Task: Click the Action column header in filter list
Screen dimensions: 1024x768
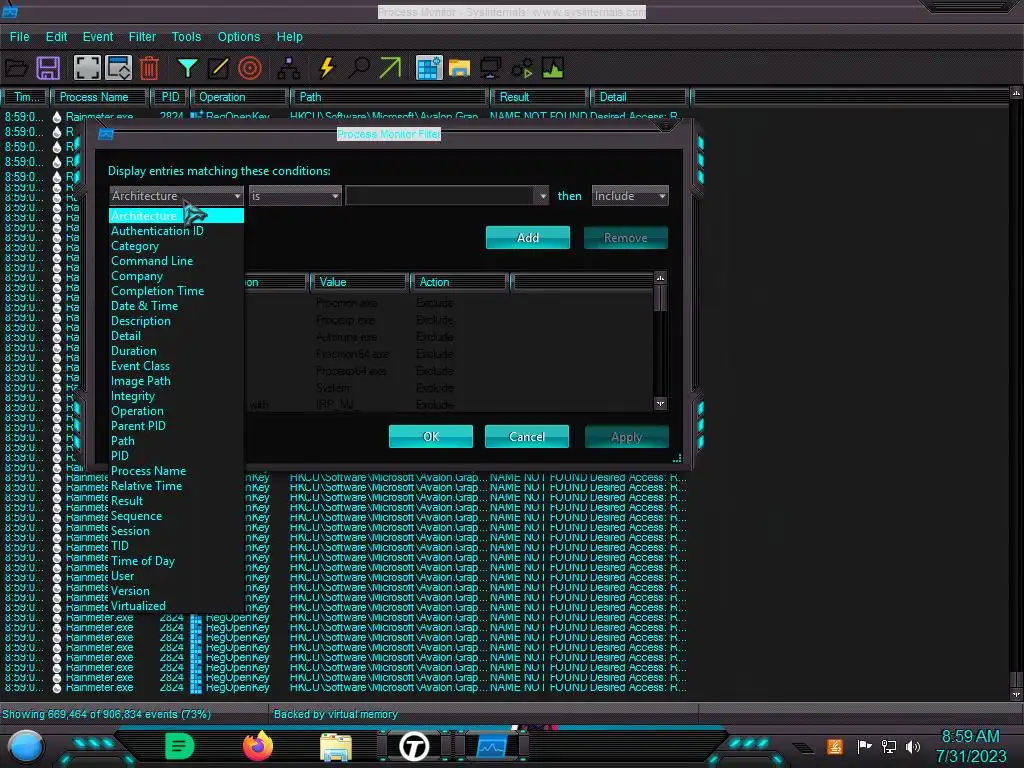Action: click(x=459, y=282)
